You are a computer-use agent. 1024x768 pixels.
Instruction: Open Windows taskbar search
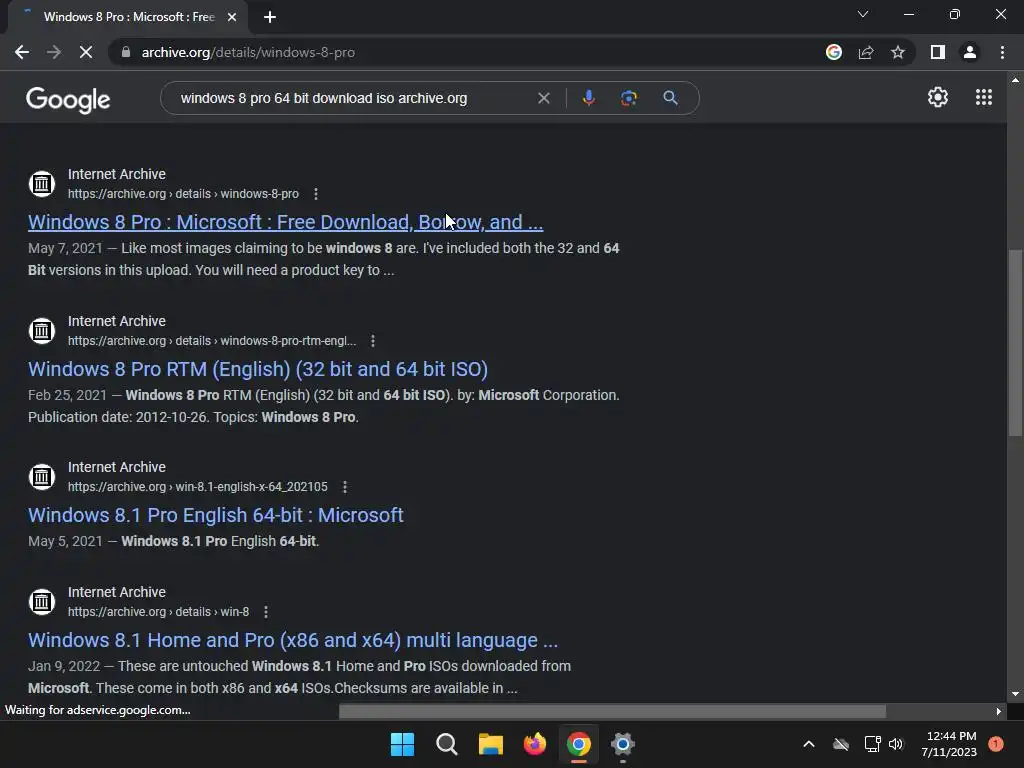[x=447, y=744]
